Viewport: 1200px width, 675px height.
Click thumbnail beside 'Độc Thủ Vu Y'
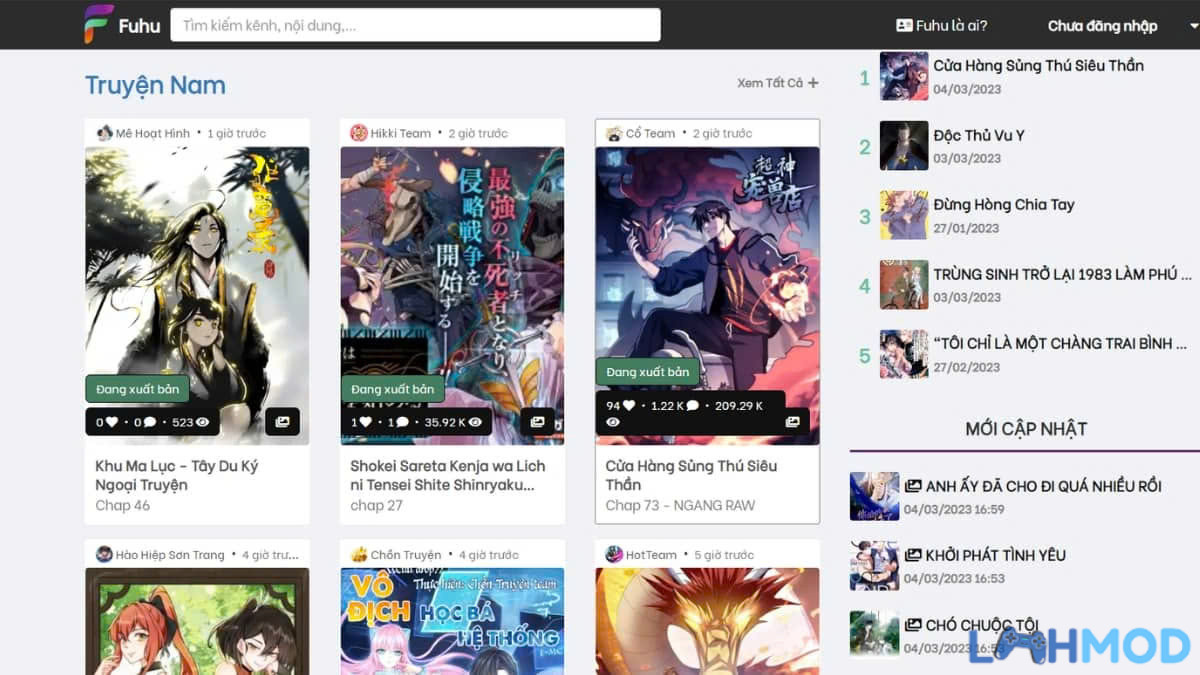point(904,146)
